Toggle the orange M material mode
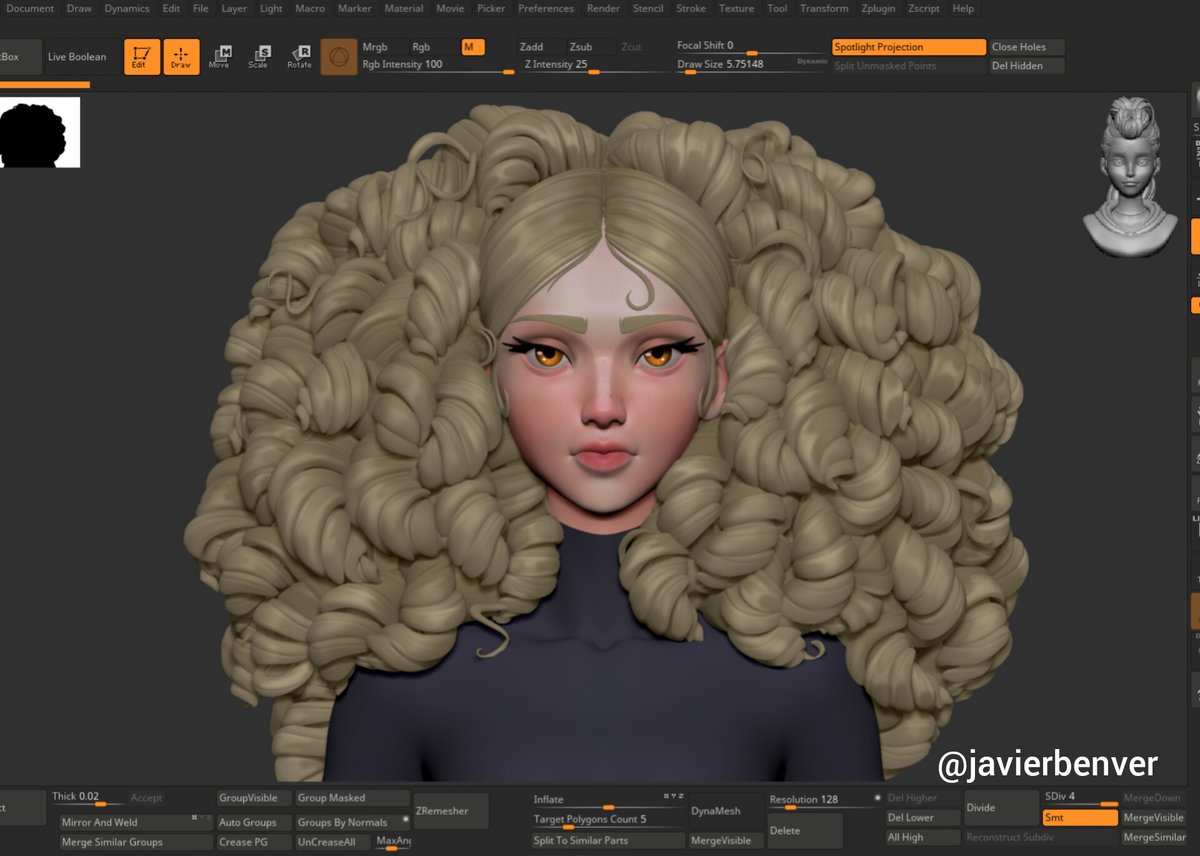The width and height of the screenshot is (1200, 856). click(472, 47)
